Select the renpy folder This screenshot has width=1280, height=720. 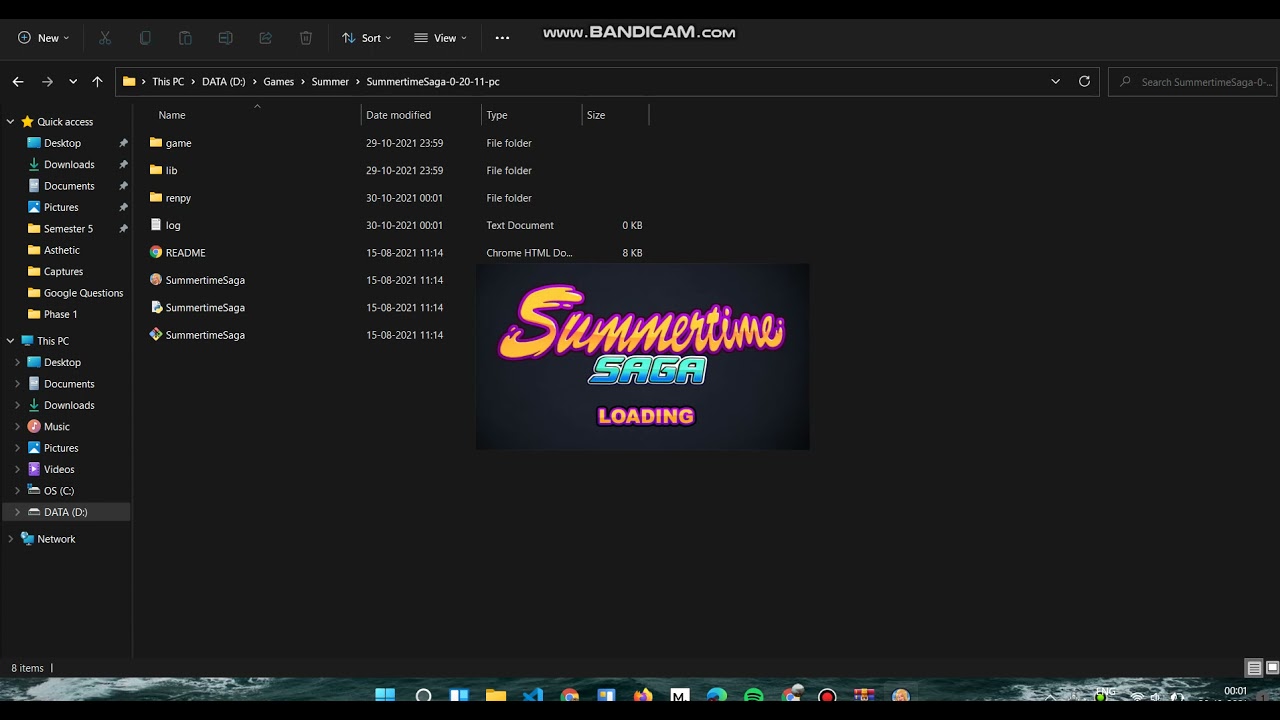178,198
